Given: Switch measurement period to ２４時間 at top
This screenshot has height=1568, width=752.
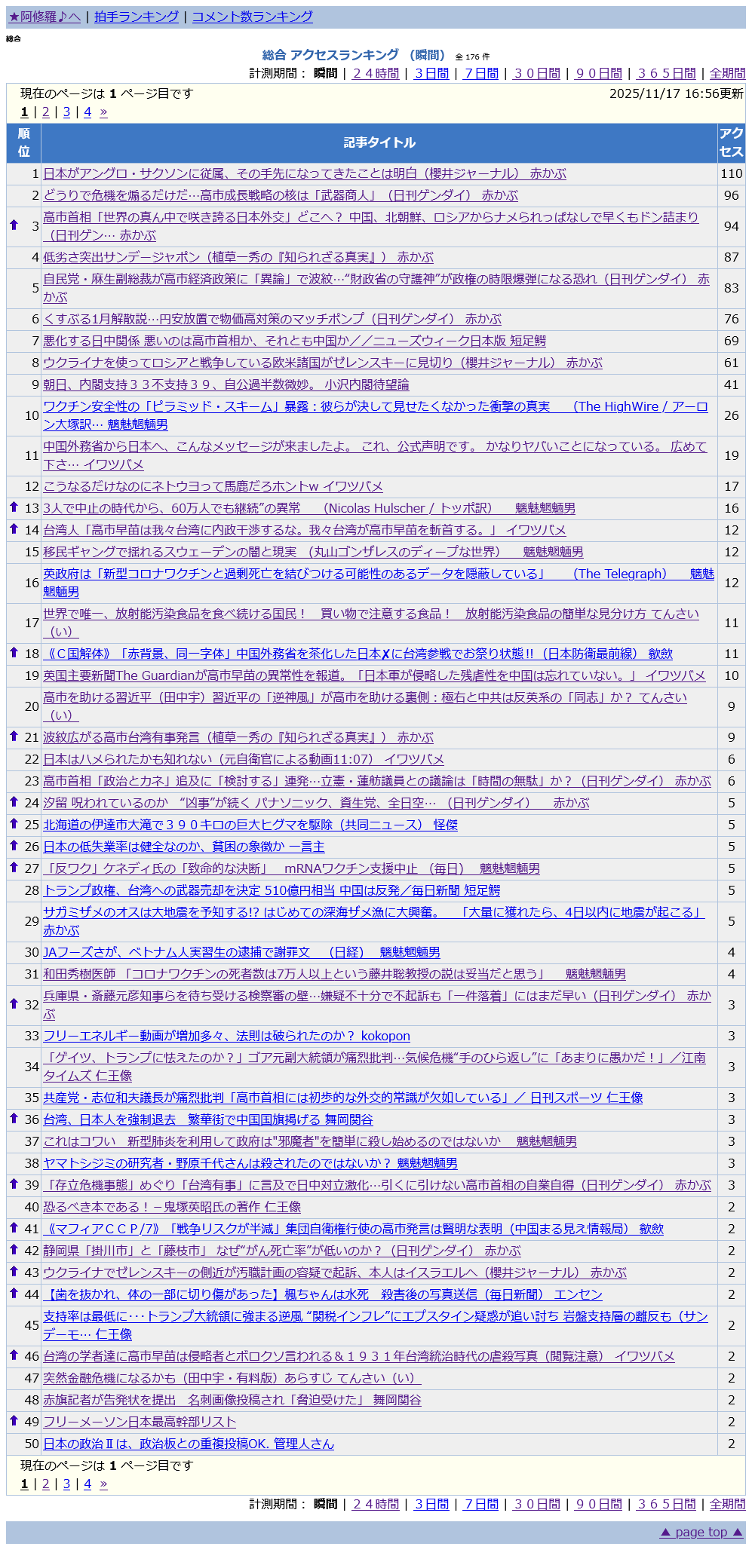Looking at the screenshot, I should tap(376, 73).
